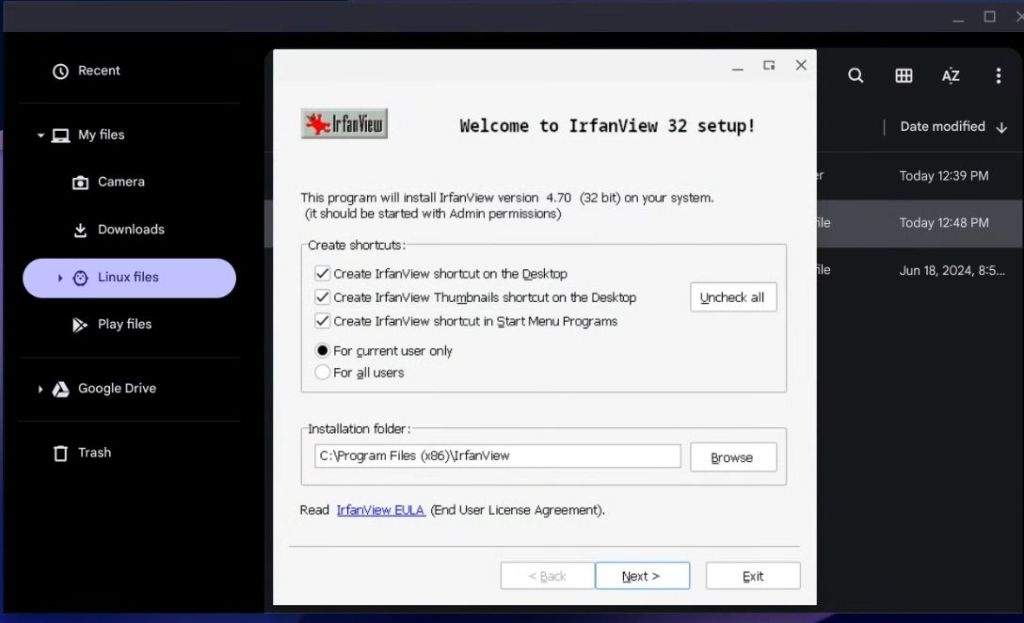Screen dimensions: 1024x623
Task: Open Recent in the Files sidebar
Action: point(99,71)
